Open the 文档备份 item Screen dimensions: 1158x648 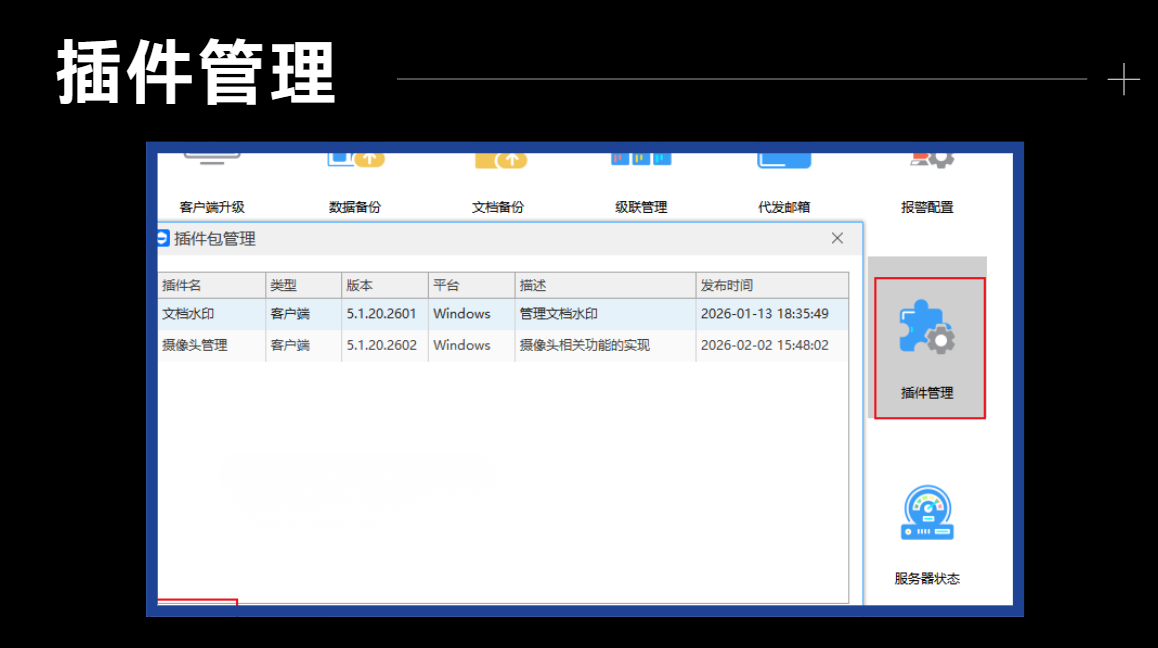click(x=499, y=183)
